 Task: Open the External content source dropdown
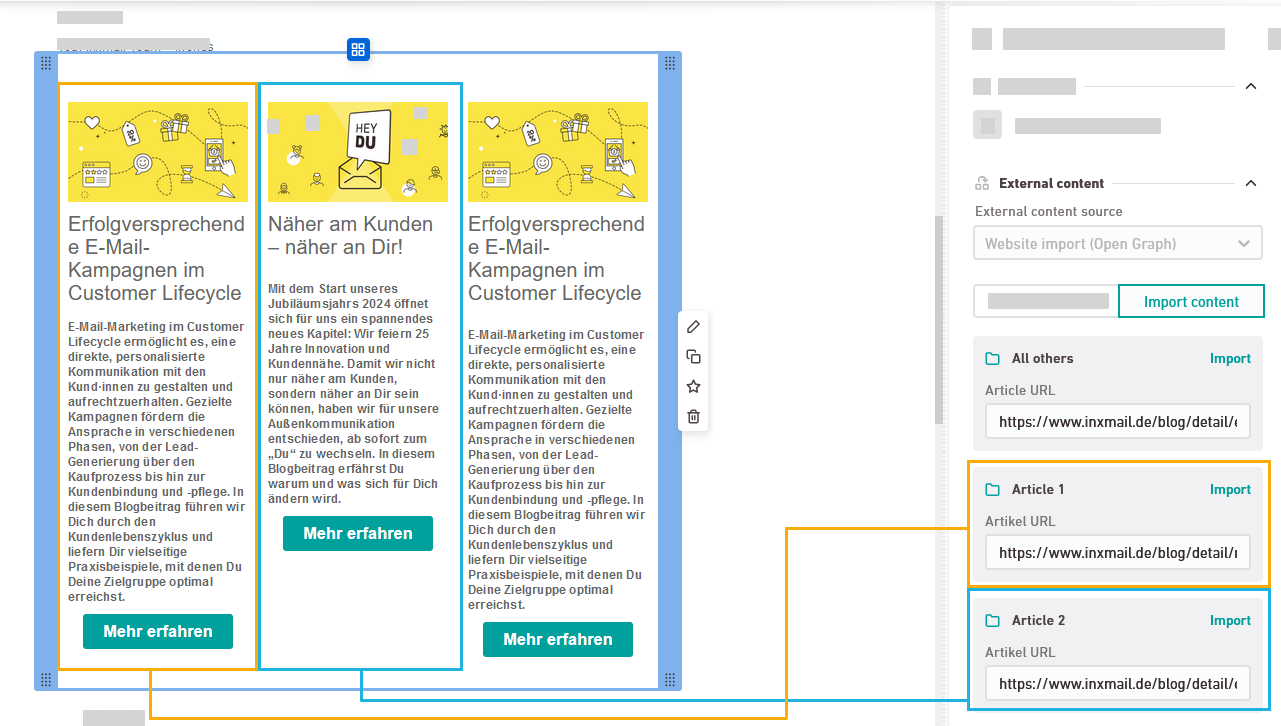tap(1117, 243)
